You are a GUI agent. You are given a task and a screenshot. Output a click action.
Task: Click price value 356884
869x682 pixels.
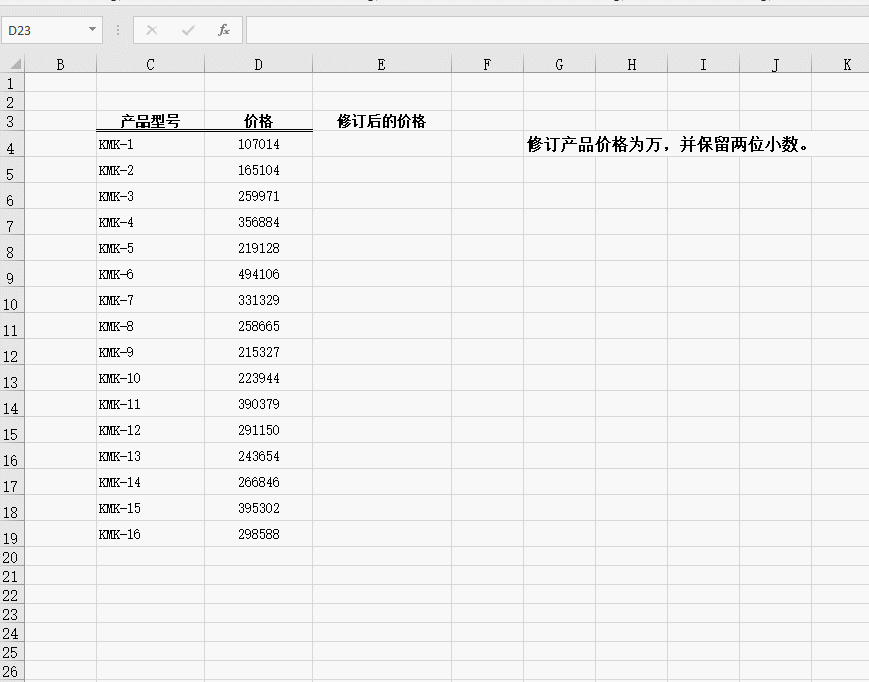point(258,222)
